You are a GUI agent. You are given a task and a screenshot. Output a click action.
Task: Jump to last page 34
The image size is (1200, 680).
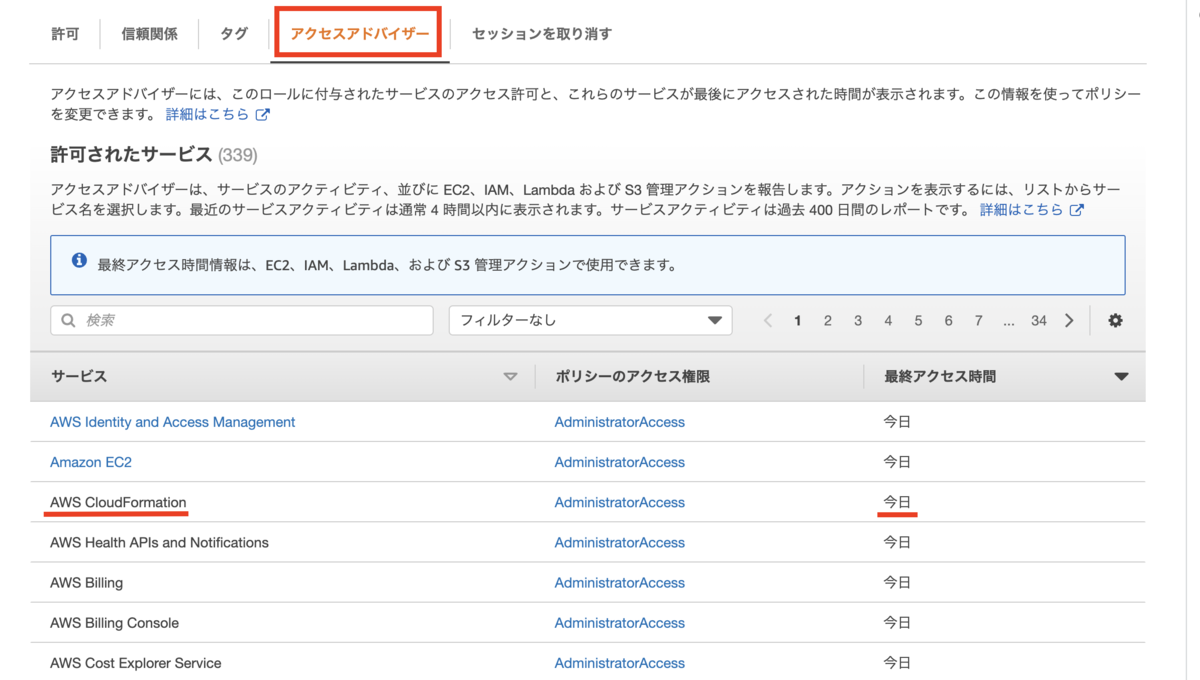click(1039, 321)
